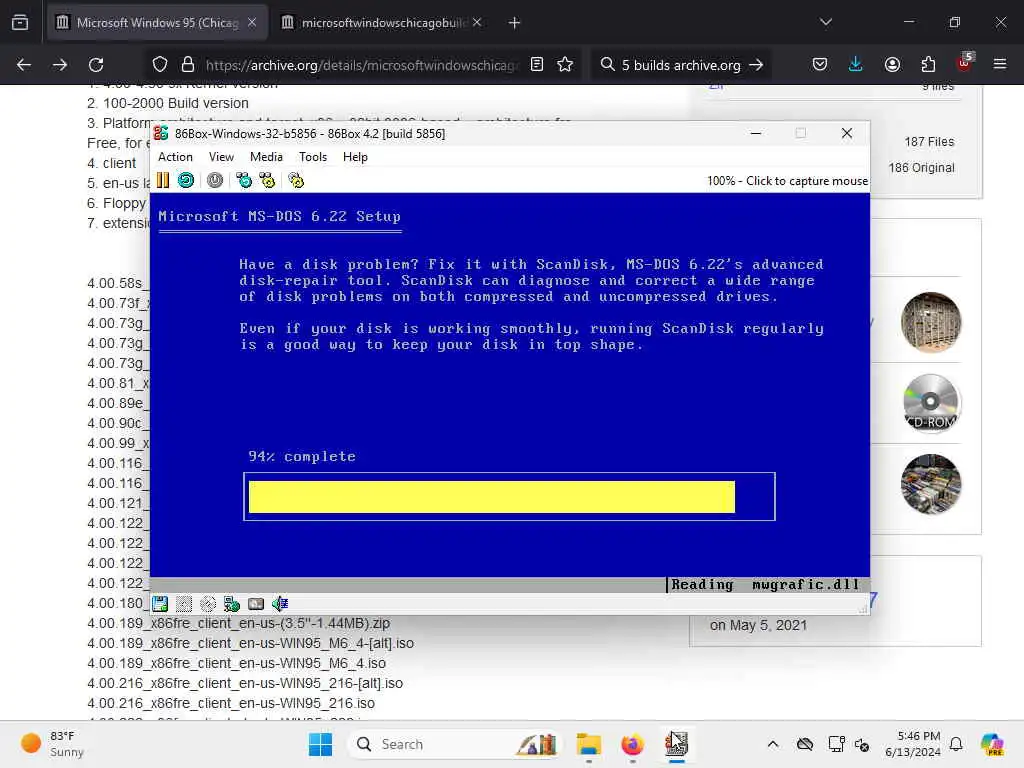Viewport: 1024px width, 768px height.
Task: Close the 'Microsoft Windows 95 (Chicag' tab
Action: click(x=252, y=23)
